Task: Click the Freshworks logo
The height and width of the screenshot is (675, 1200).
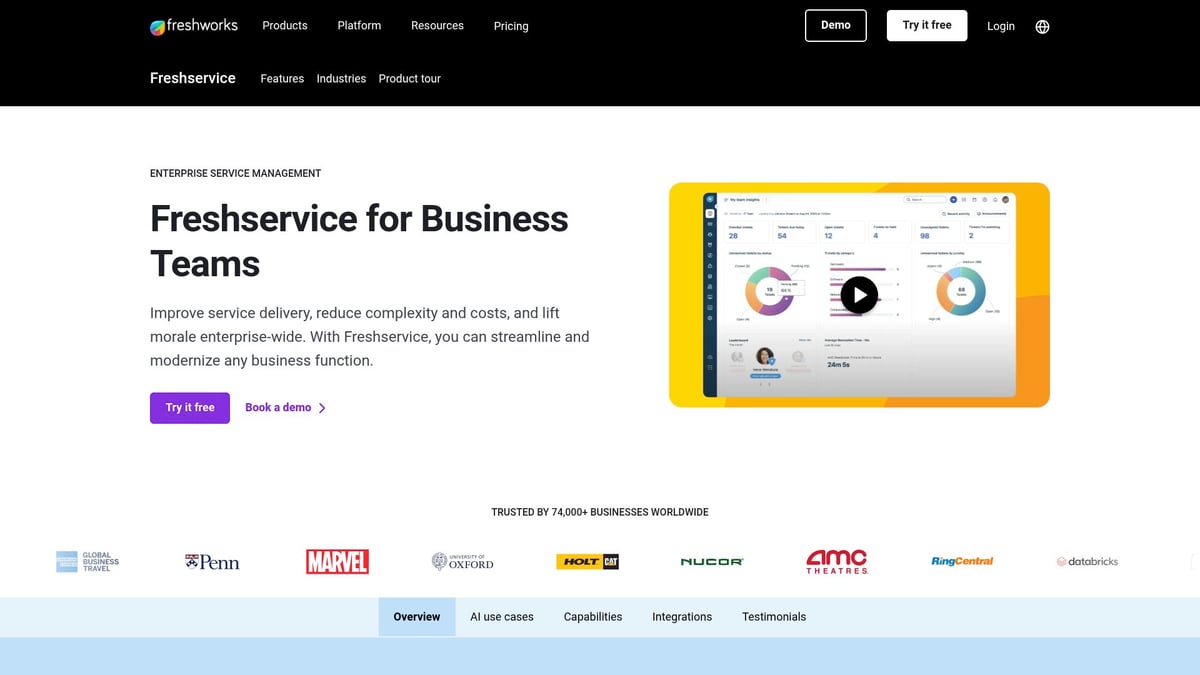Action: point(194,26)
